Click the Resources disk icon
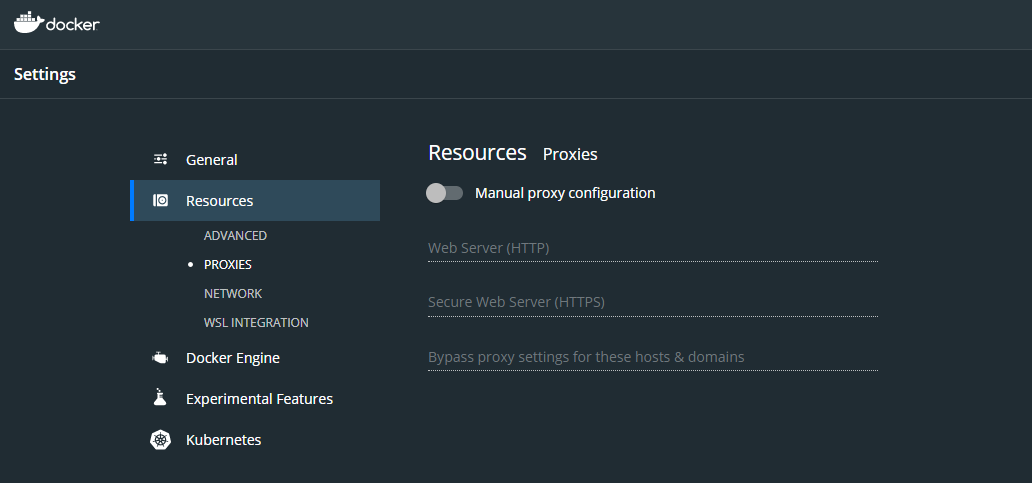This screenshot has height=483, width=1032. (x=161, y=200)
